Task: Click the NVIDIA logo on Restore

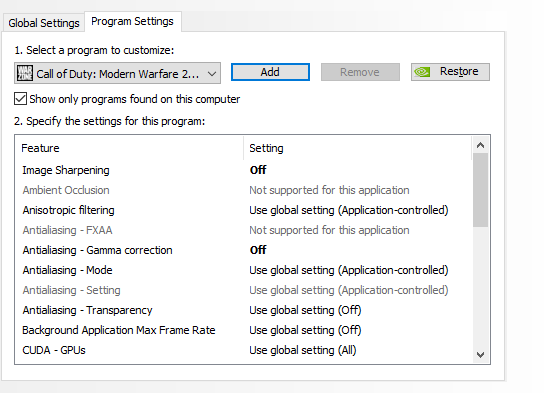Action: 422,72
